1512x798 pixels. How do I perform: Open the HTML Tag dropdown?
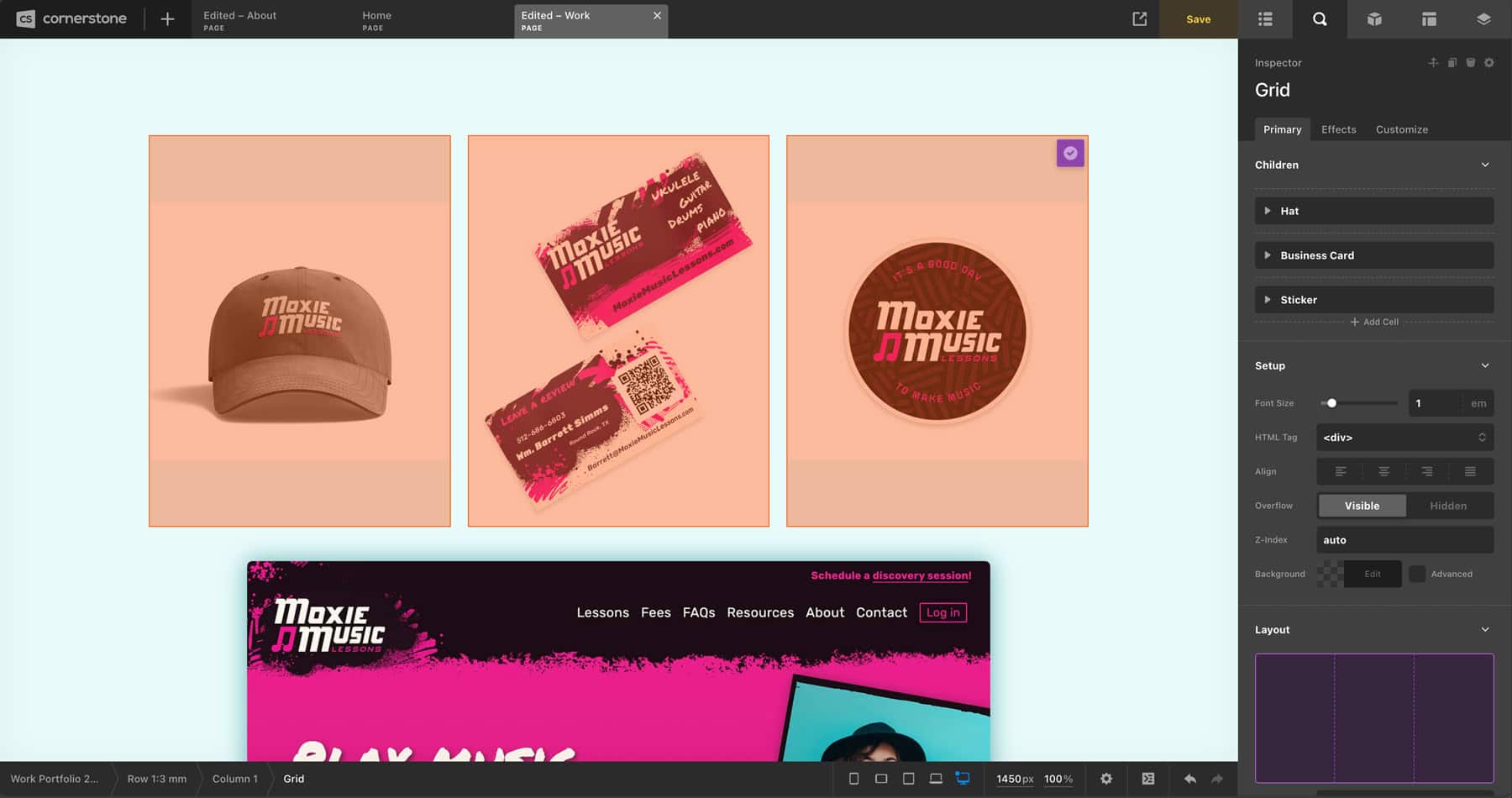tap(1404, 437)
